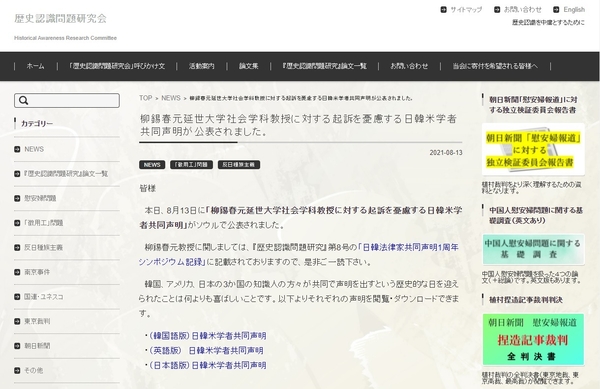Open ホーム in the navigation bar
The width and height of the screenshot is (600, 389).
(x=35, y=66)
